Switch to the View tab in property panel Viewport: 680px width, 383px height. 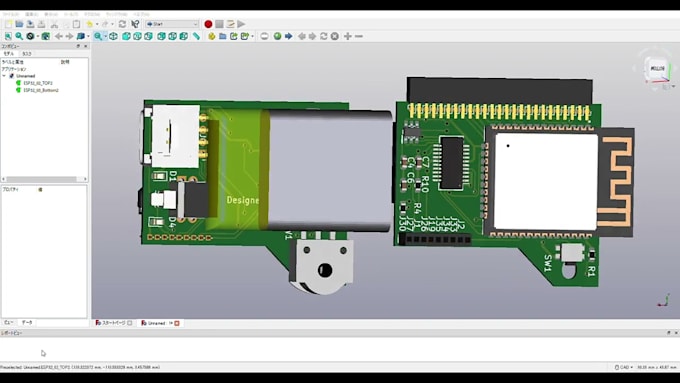[9, 323]
